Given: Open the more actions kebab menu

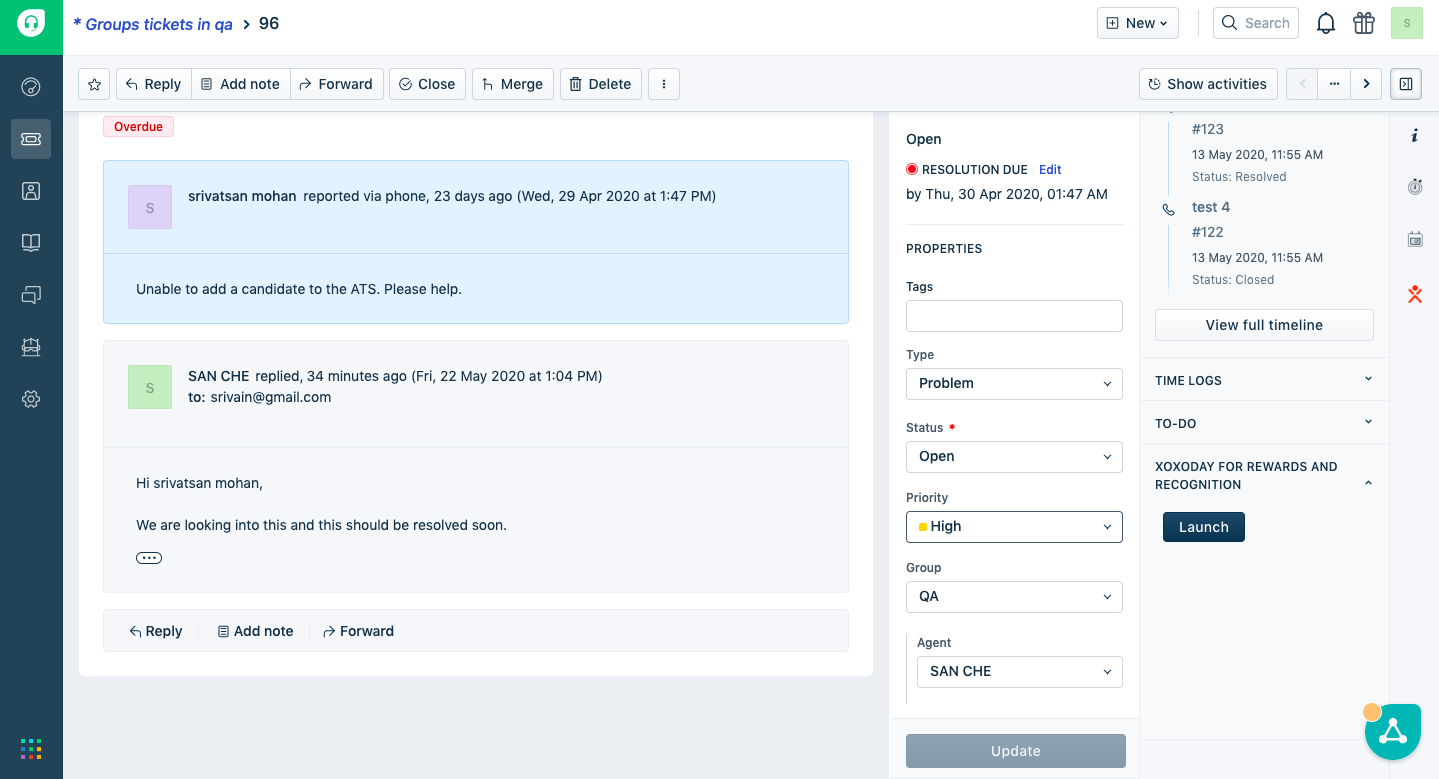Looking at the screenshot, I should coord(664,84).
